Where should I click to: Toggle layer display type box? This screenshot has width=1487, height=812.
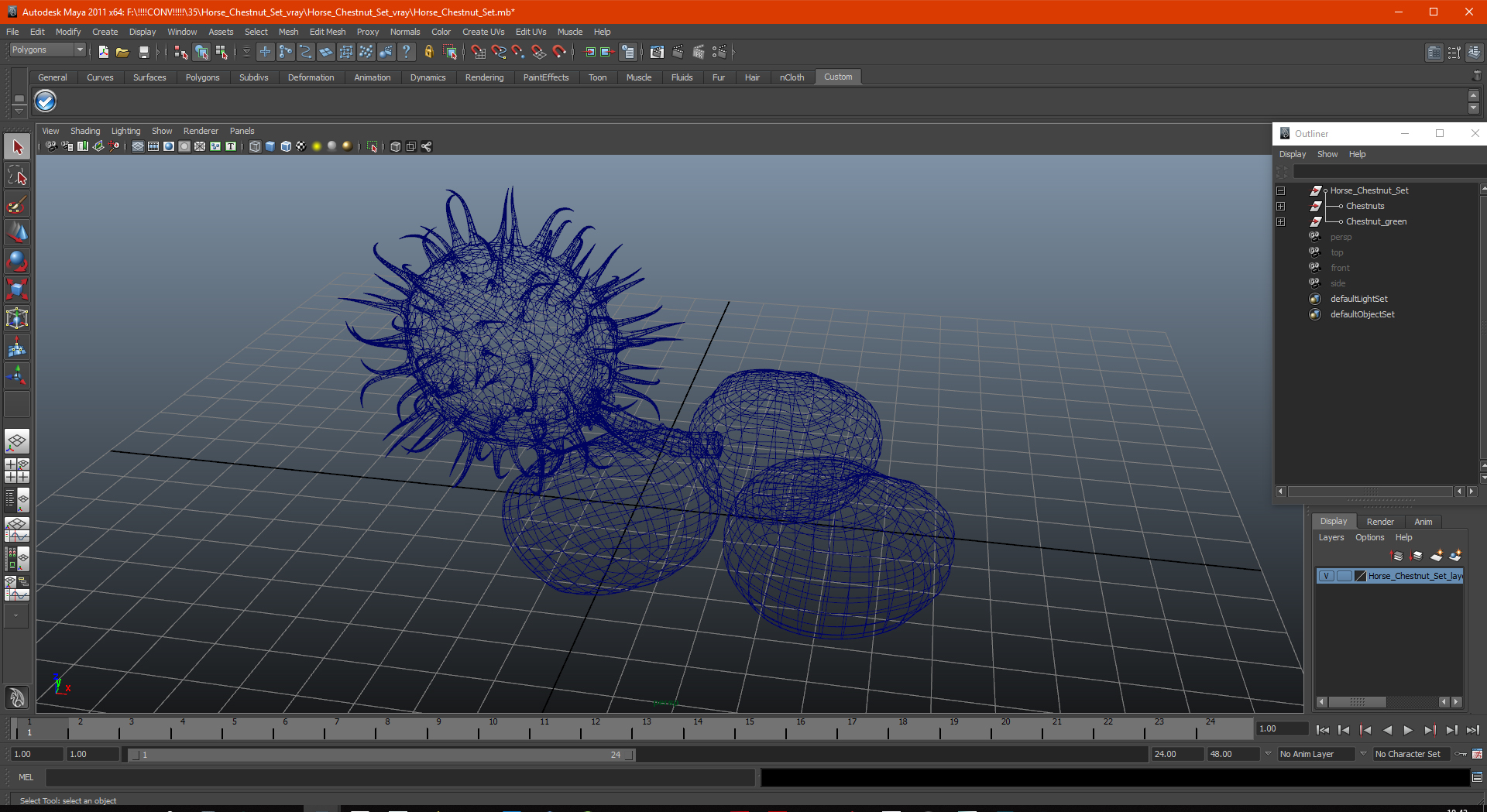(1344, 576)
